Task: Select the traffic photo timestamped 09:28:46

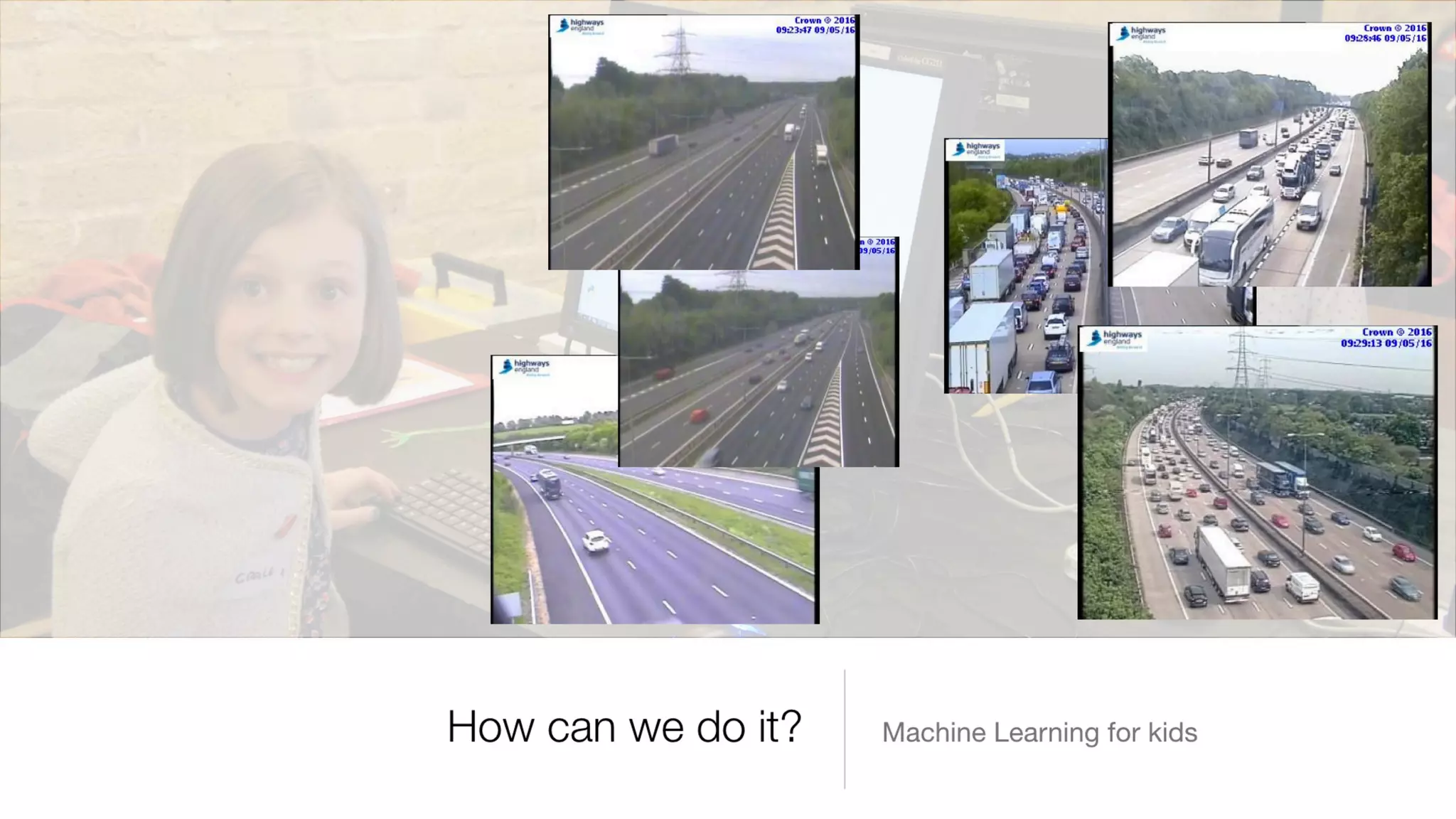Action: (x=1270, y=154)
